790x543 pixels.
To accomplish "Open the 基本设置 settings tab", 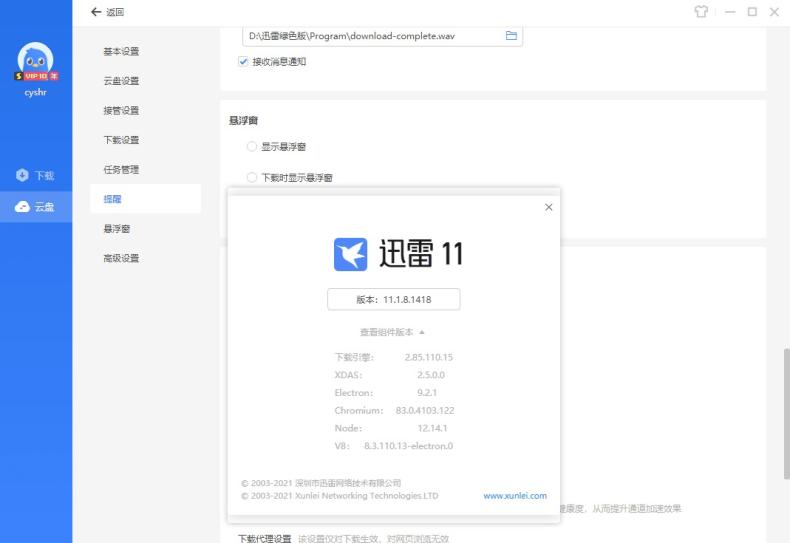I will (121, 51).
